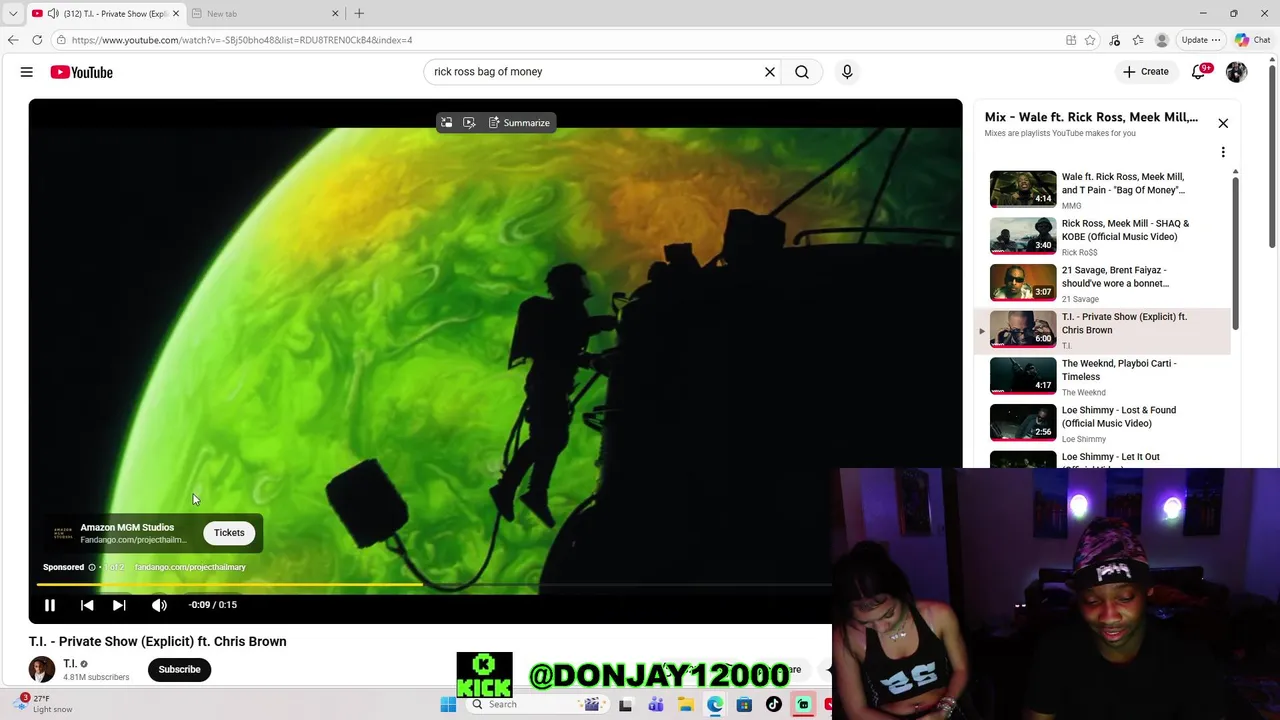The height and width of the screenshot is (720, 1280).
Task: Go to YouTube home via logo
Action: click(82, 72)
